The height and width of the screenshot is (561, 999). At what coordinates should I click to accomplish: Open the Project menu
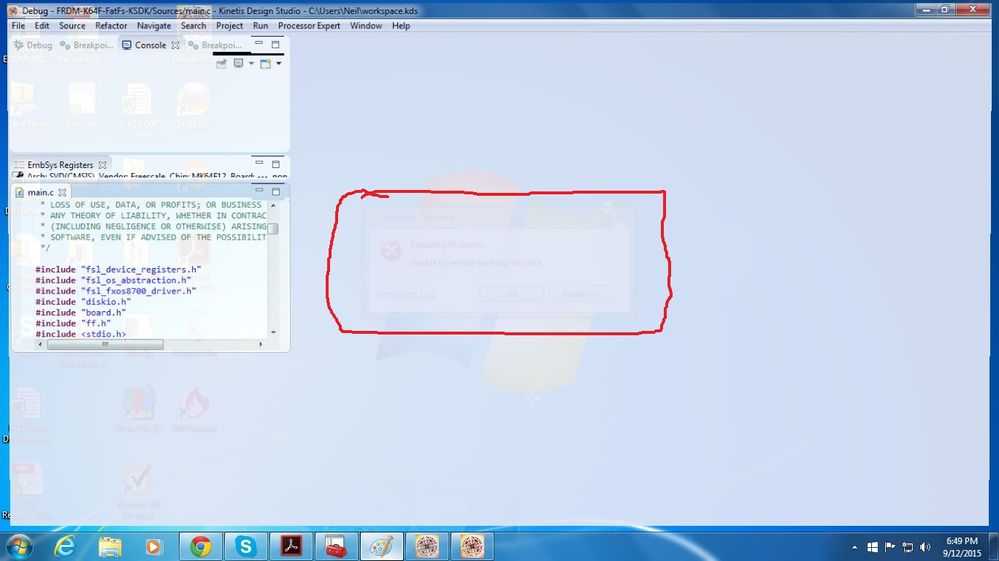coord(229,25)
